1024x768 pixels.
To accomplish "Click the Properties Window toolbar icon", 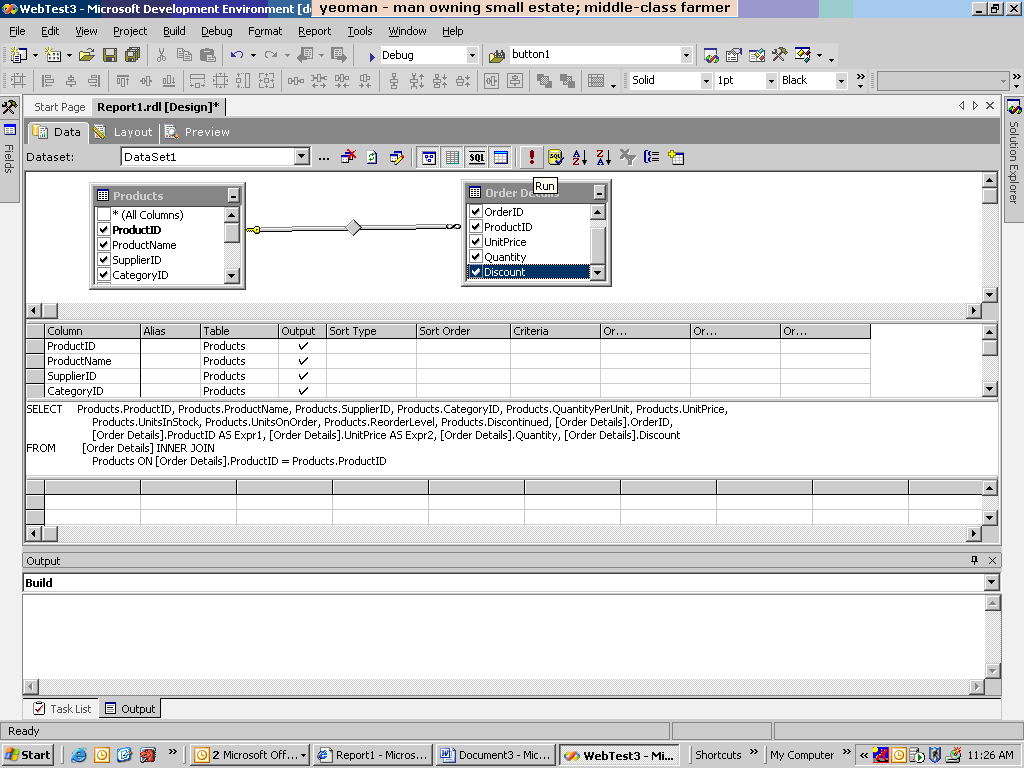I will tap(734, 56).
